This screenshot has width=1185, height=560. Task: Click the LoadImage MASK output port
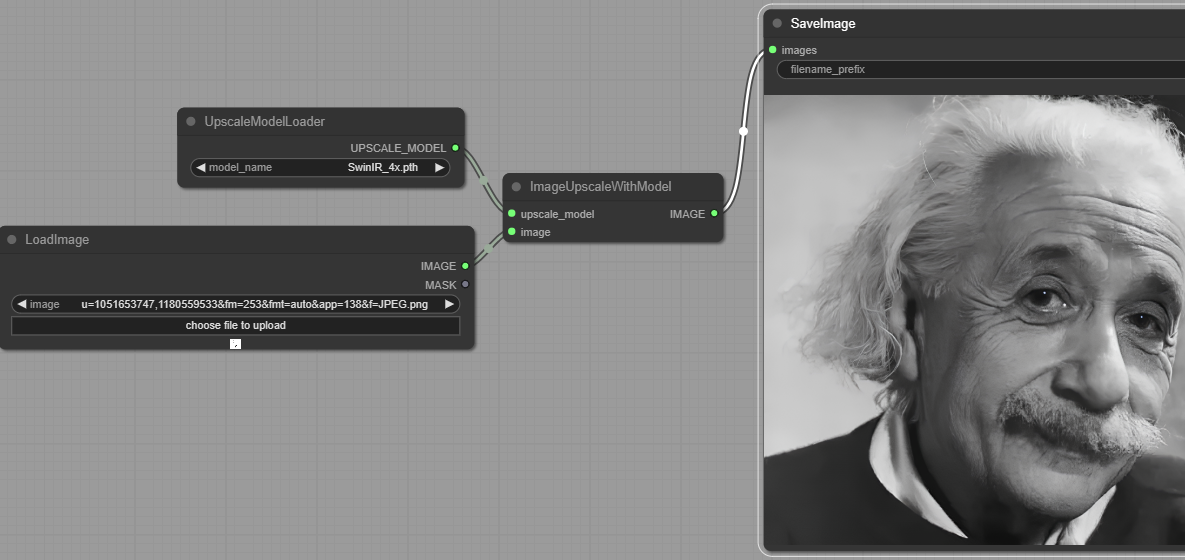pos(465,285)
